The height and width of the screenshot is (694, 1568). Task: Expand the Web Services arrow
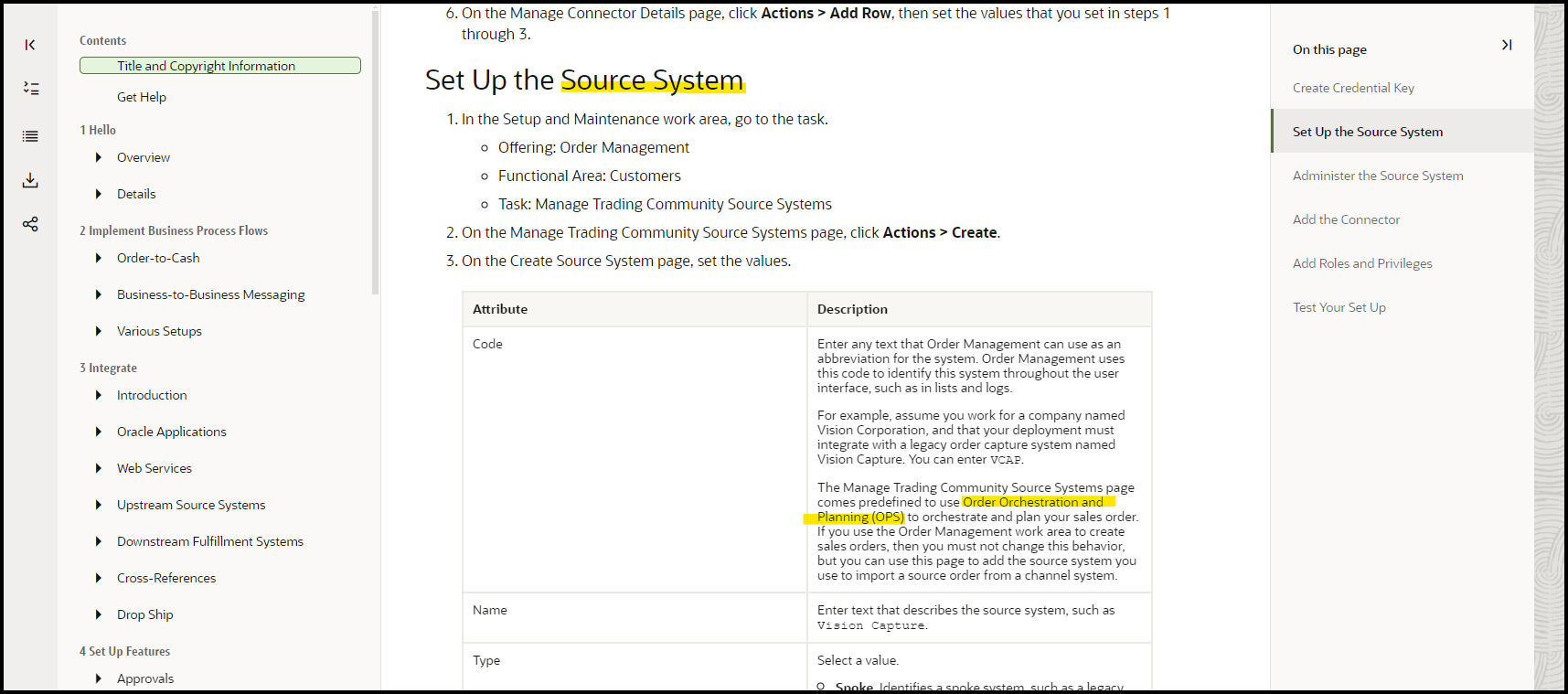pos(99,468)
